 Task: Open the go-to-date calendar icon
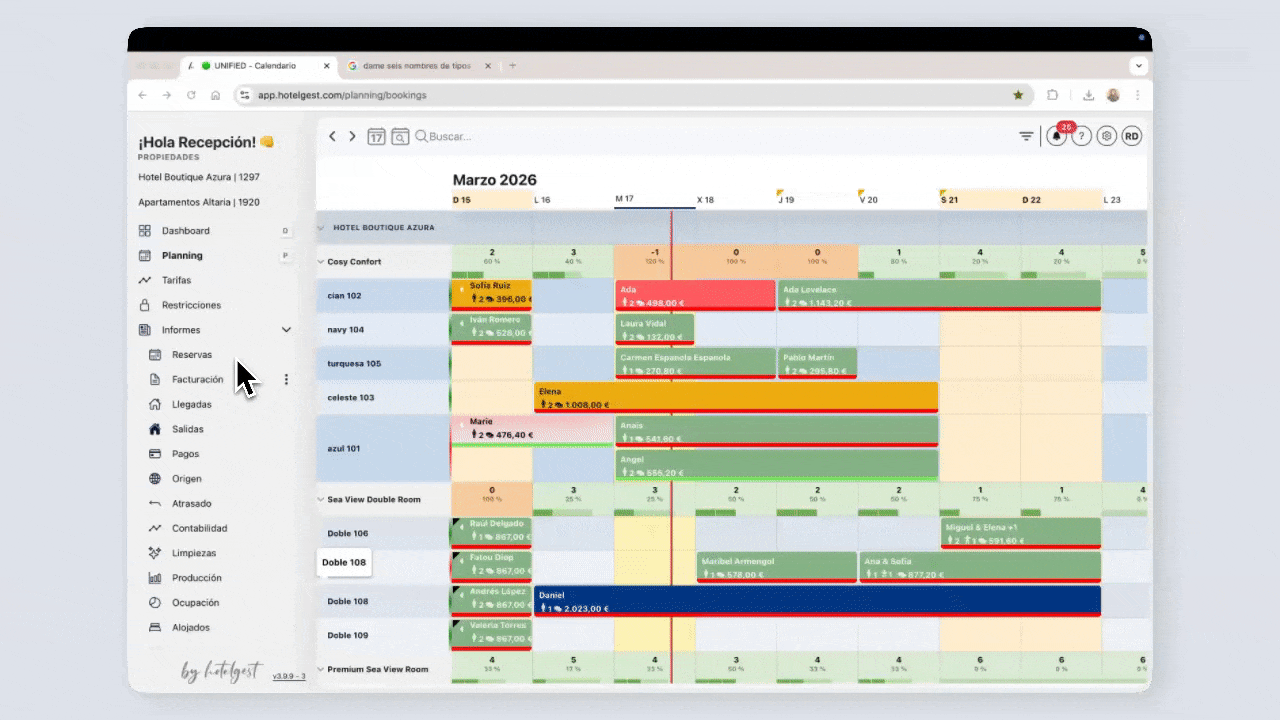click(x=376, y=137)
